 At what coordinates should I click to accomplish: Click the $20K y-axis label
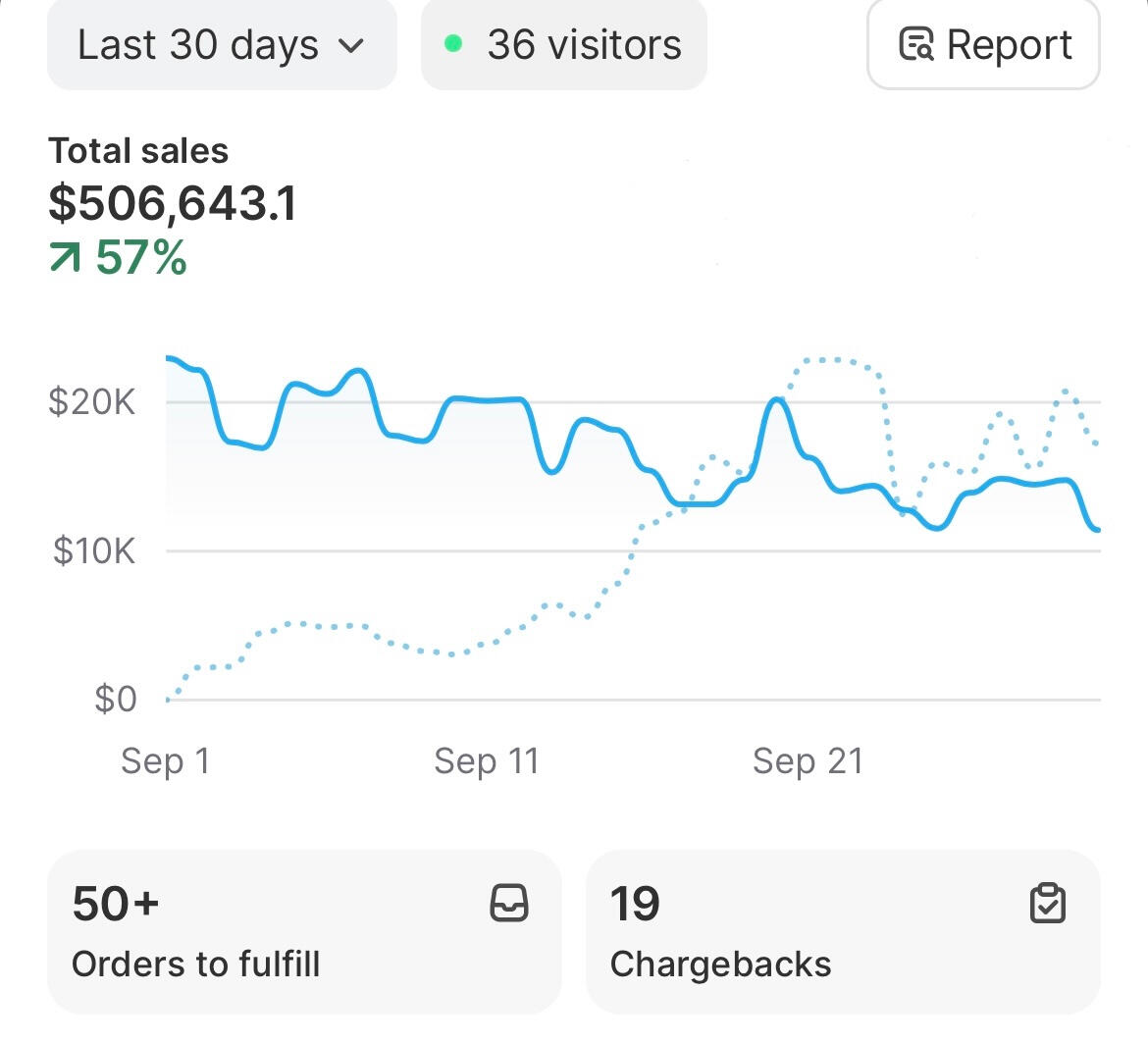coord(92,402)
